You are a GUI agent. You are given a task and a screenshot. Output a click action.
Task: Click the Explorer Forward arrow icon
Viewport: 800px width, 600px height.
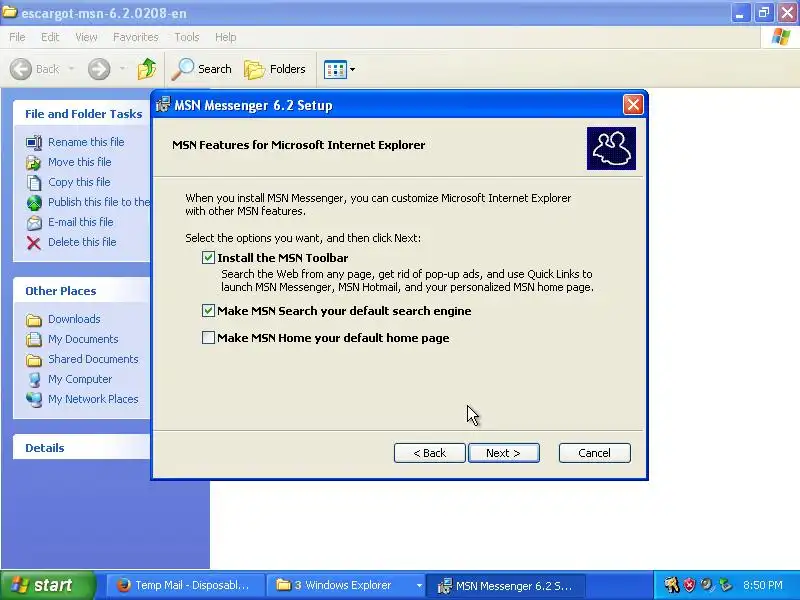click(x=99, y=69)
